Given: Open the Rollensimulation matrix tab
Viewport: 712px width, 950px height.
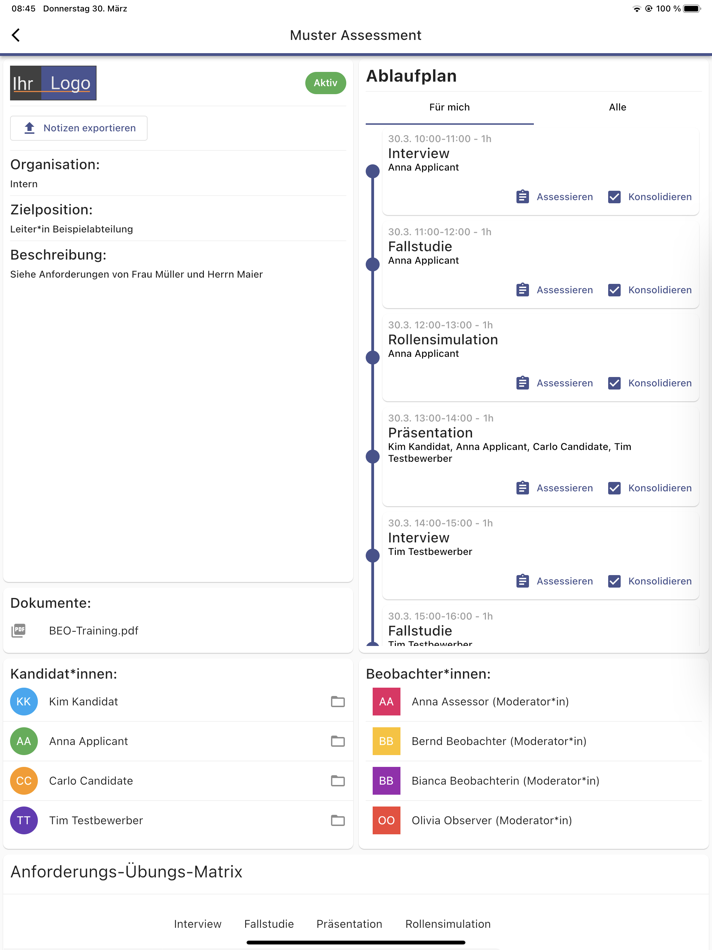Looking at the screenshot, I should (x=447, y=924).
